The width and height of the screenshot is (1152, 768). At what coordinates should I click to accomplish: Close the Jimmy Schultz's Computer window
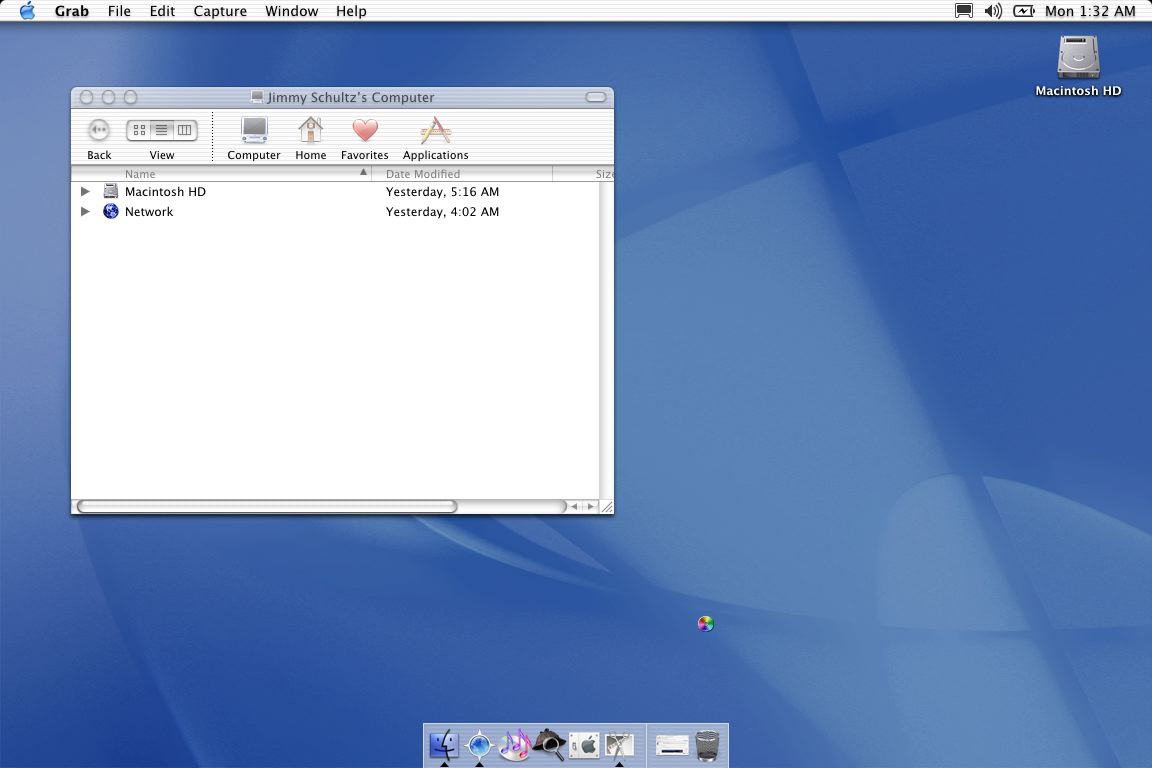point(87,97)
